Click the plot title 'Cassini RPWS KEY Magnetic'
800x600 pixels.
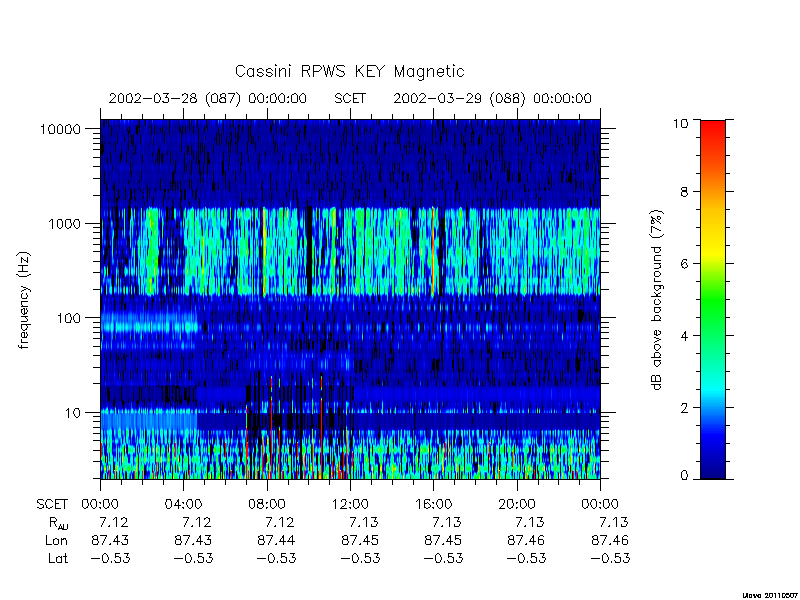pyautogui.click(x=349, y=71)
